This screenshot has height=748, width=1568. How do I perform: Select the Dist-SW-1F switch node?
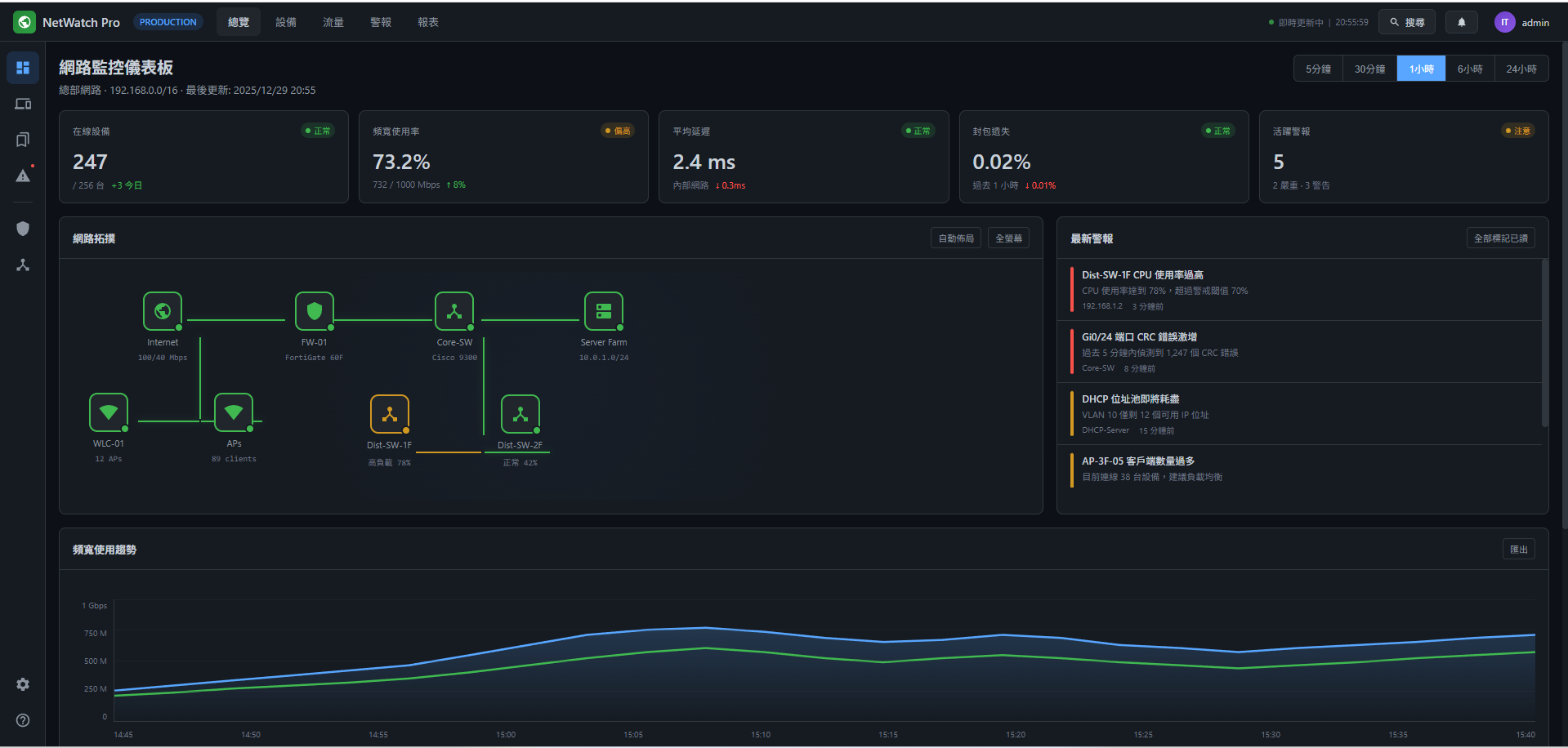pos(390,414)
